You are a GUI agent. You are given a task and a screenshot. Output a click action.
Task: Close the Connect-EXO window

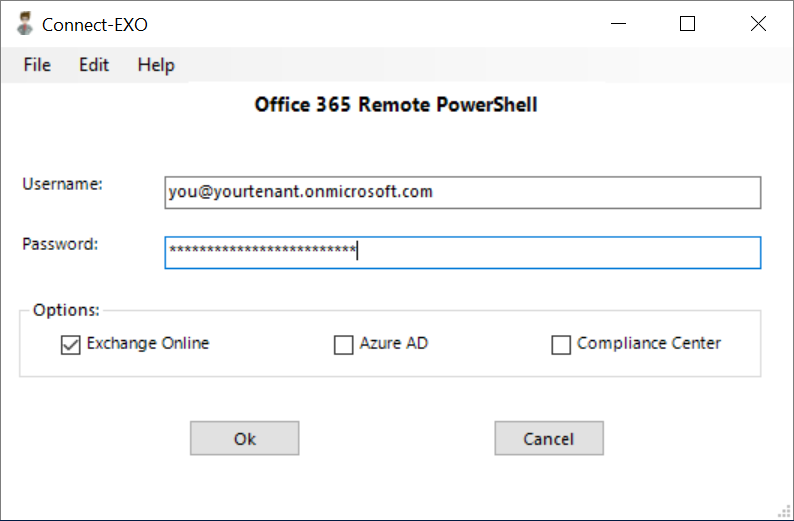click(x=758, y=24)
